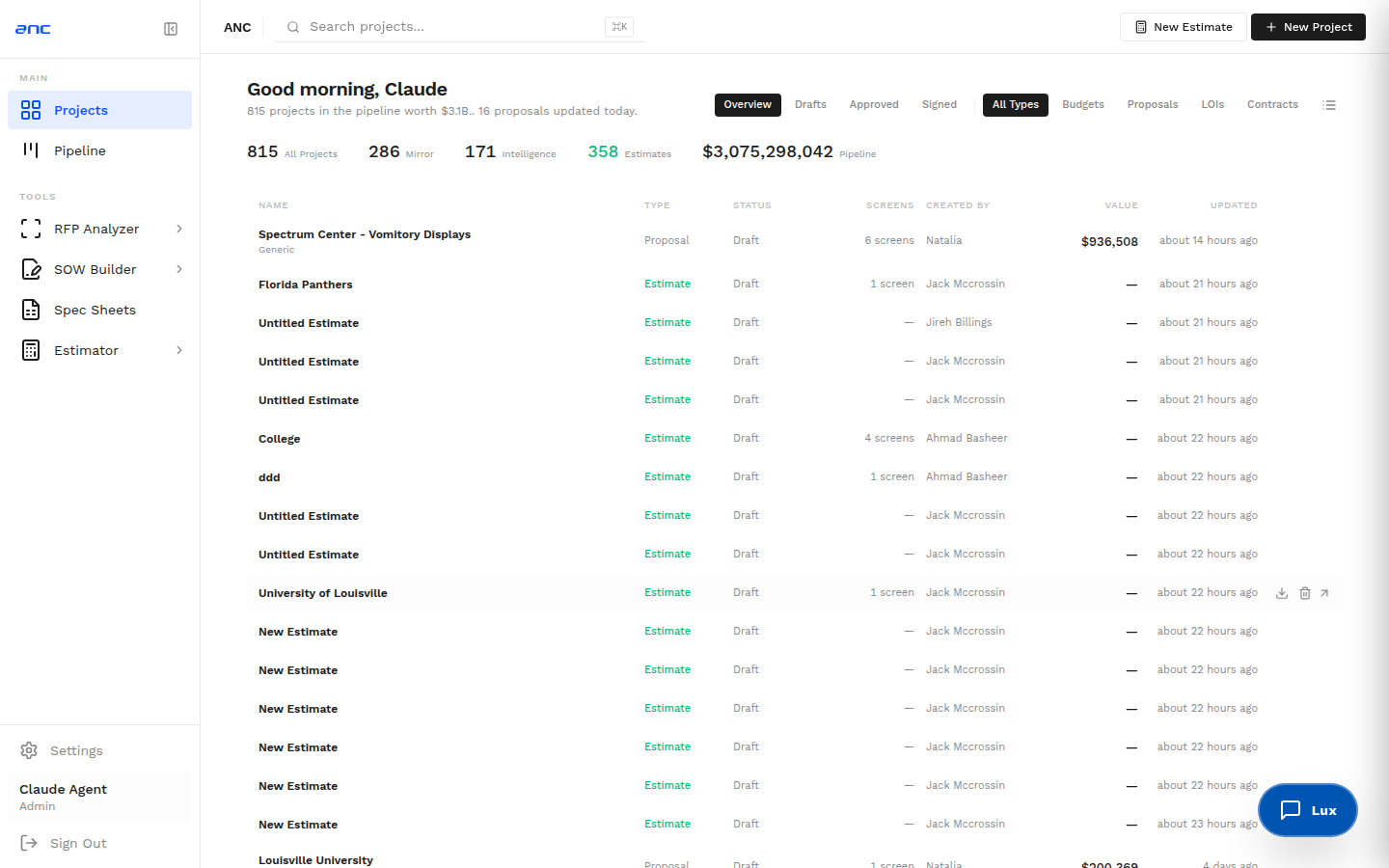Click the Spec Sheets document icon

pos(31,310)
